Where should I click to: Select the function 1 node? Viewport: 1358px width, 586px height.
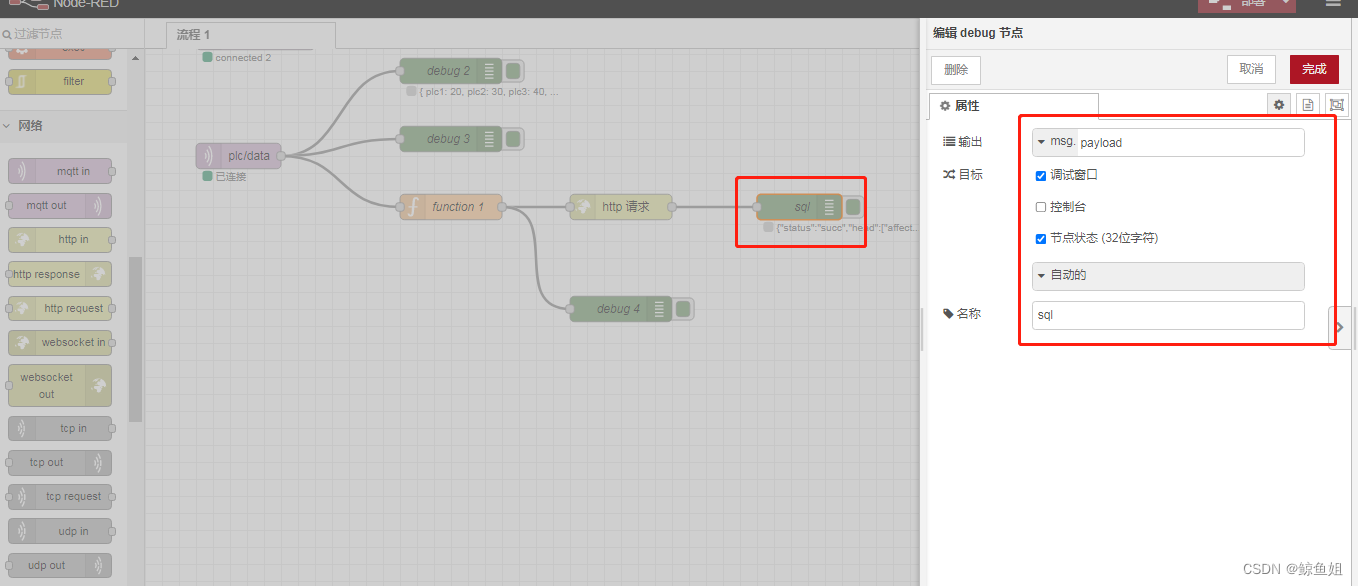click(x=451, y=207)
